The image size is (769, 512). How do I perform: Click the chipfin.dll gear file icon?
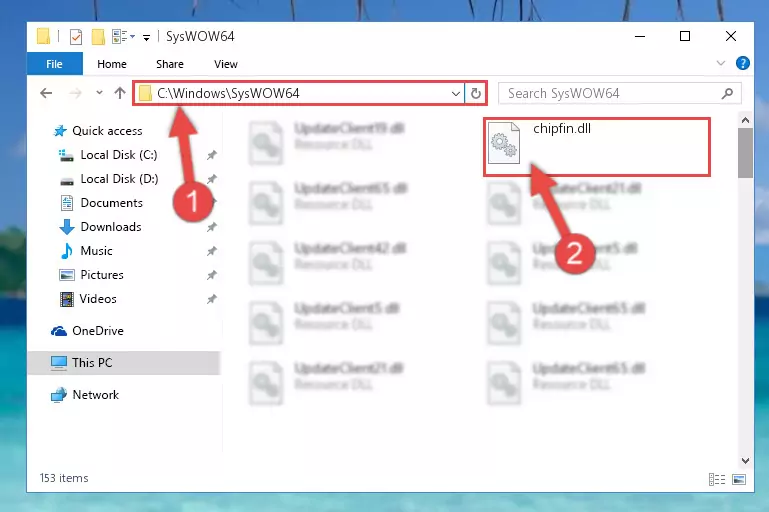[504, 143]
